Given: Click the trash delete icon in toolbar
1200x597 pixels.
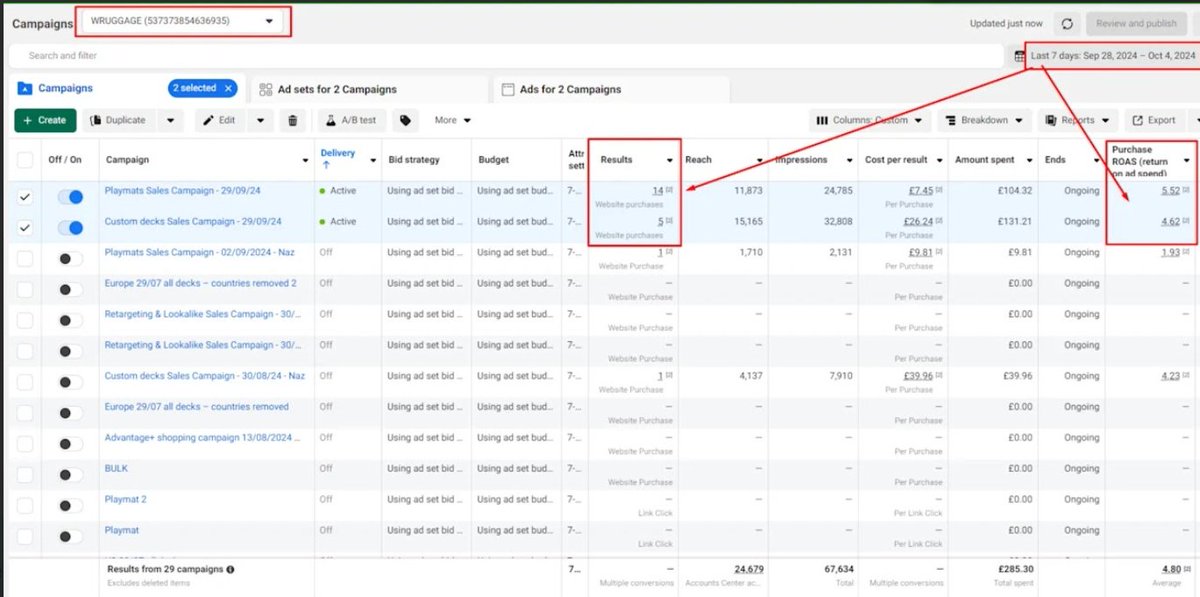Looking at the screenshot, I should (292, 120).
